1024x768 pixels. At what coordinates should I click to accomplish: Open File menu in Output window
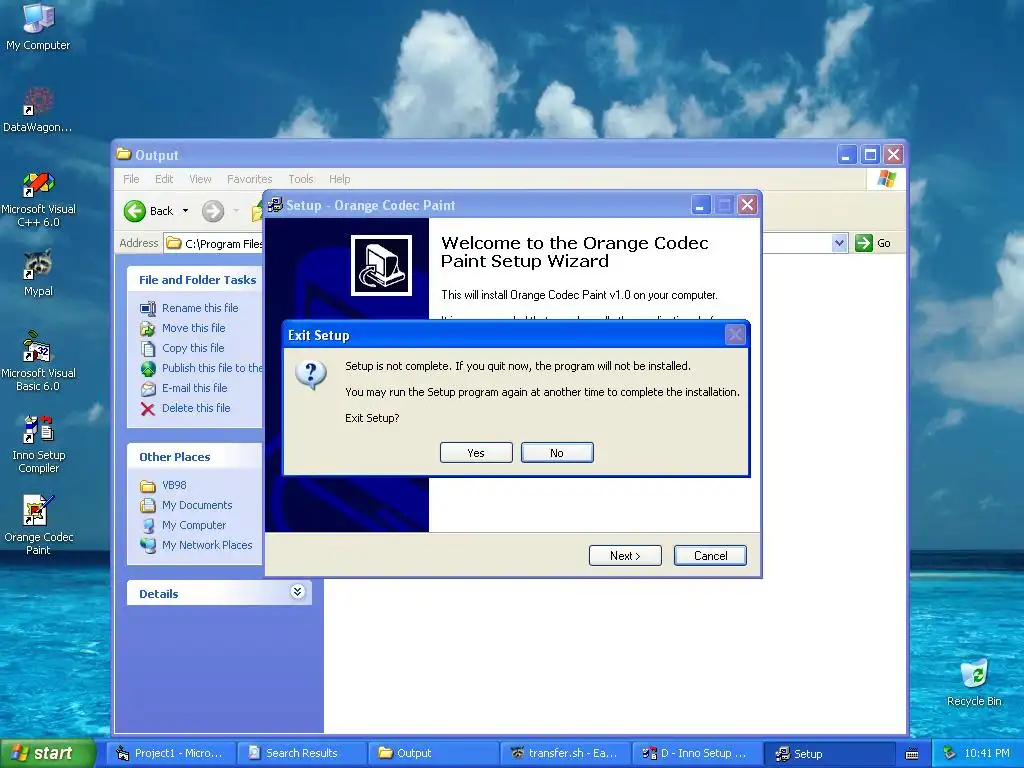tap(131, 179)
